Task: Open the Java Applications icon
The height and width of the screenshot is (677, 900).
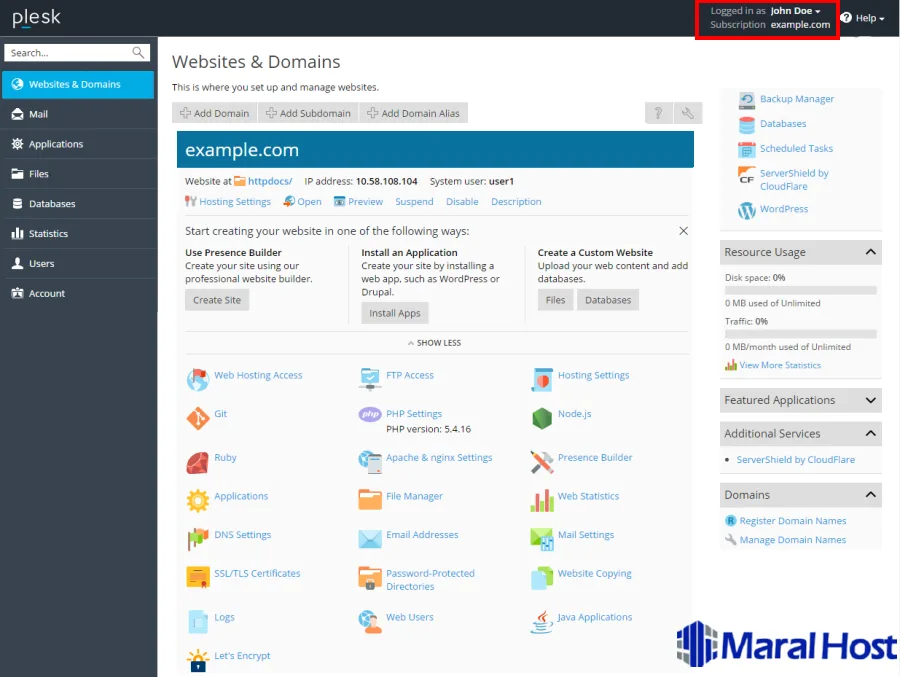Action: (x=542, y=621)
